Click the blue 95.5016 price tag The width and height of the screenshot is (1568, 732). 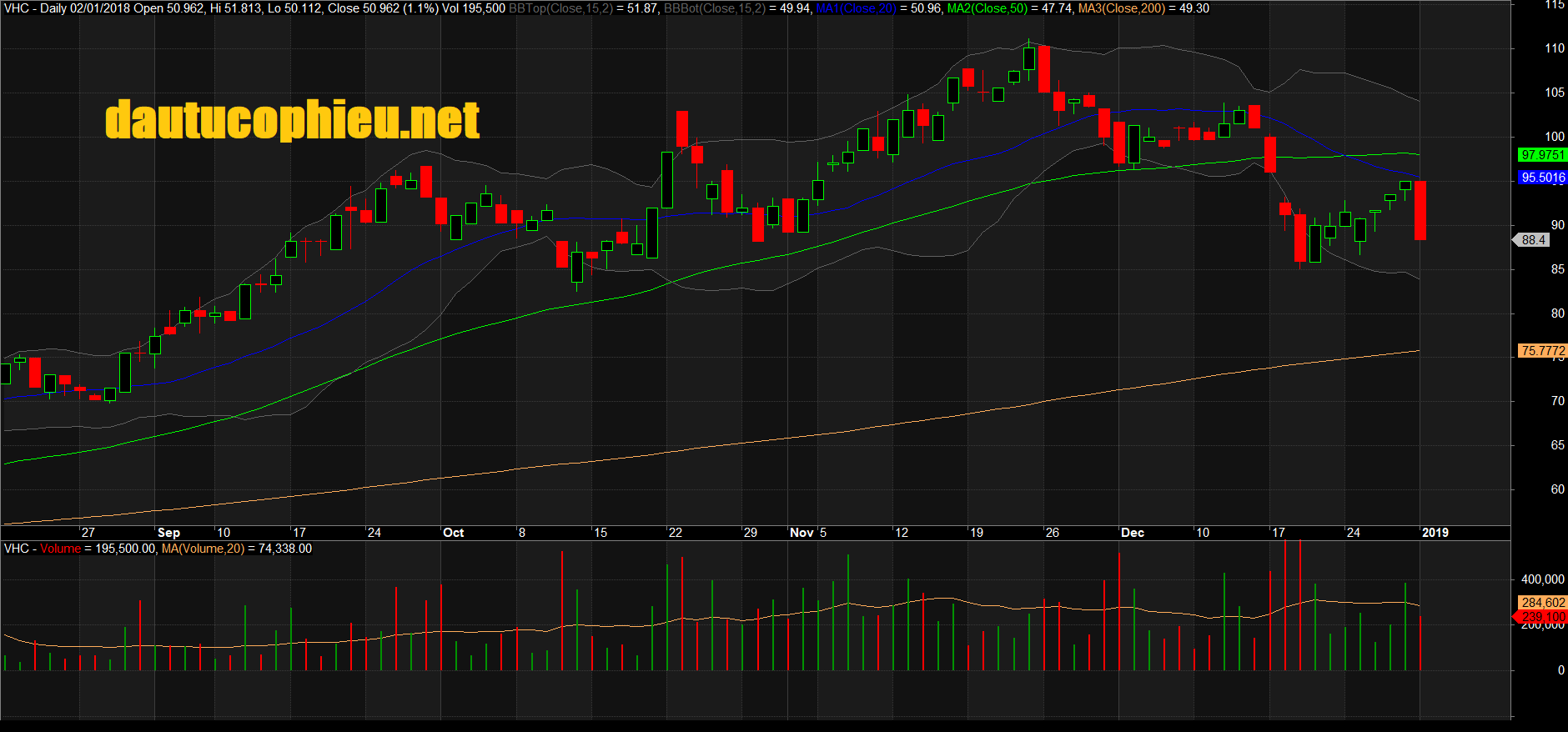(1542, 178)
